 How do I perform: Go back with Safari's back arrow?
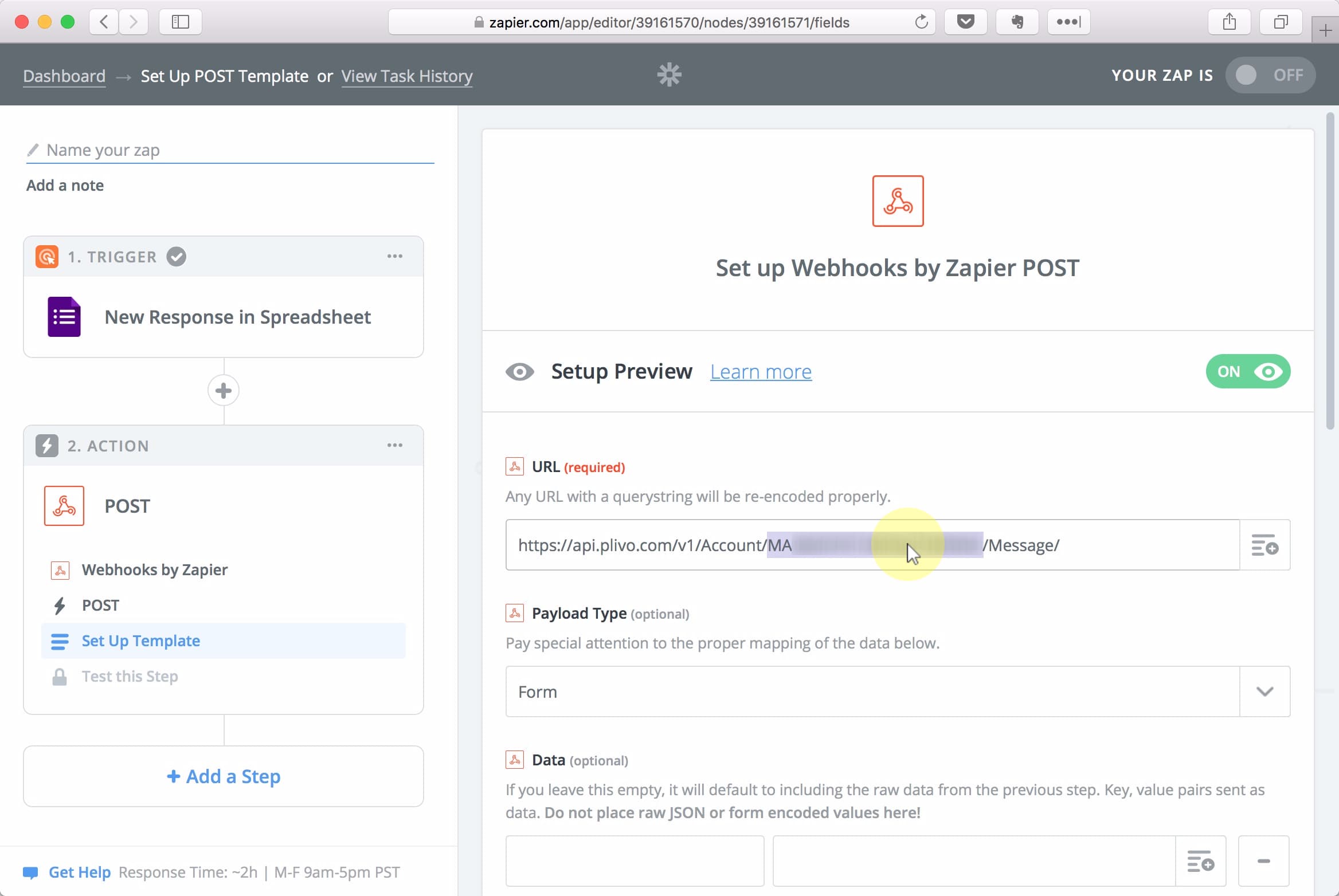point(104,22)
